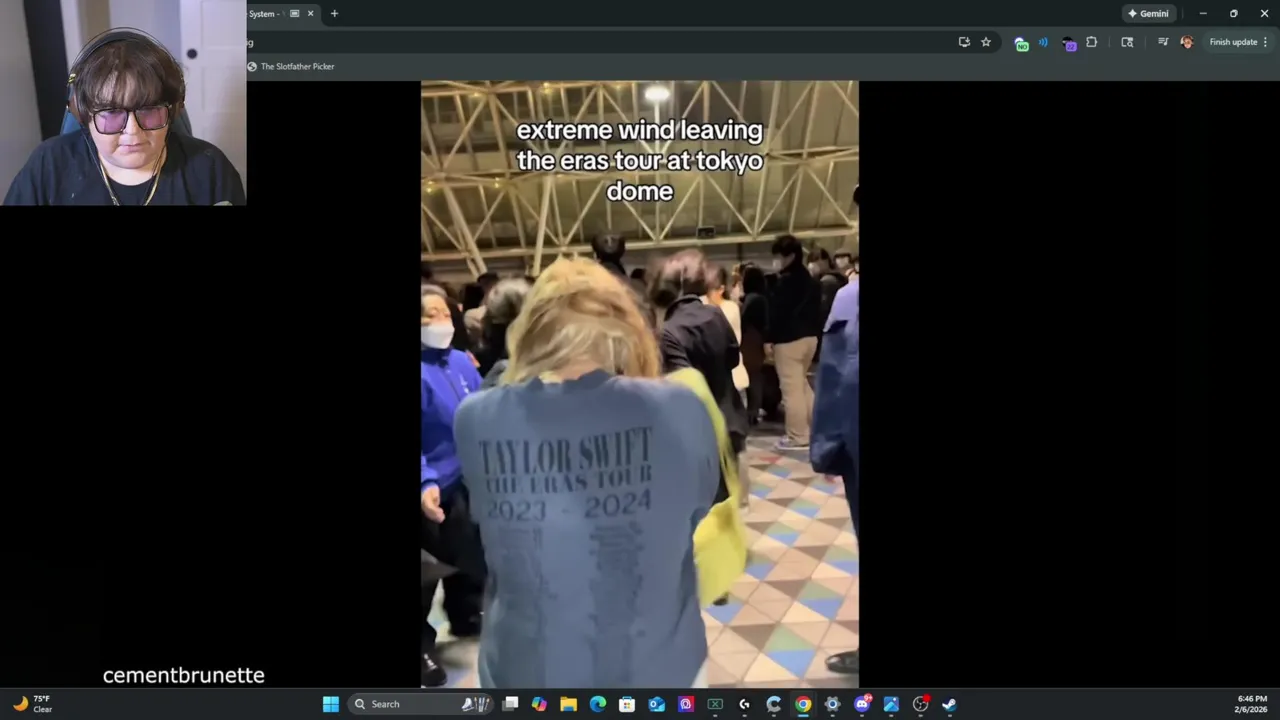The height and width of the screenshot is (720, 1280).
Task: Open the Photos app from the taskbar
Action: click(x=891, y=704)
